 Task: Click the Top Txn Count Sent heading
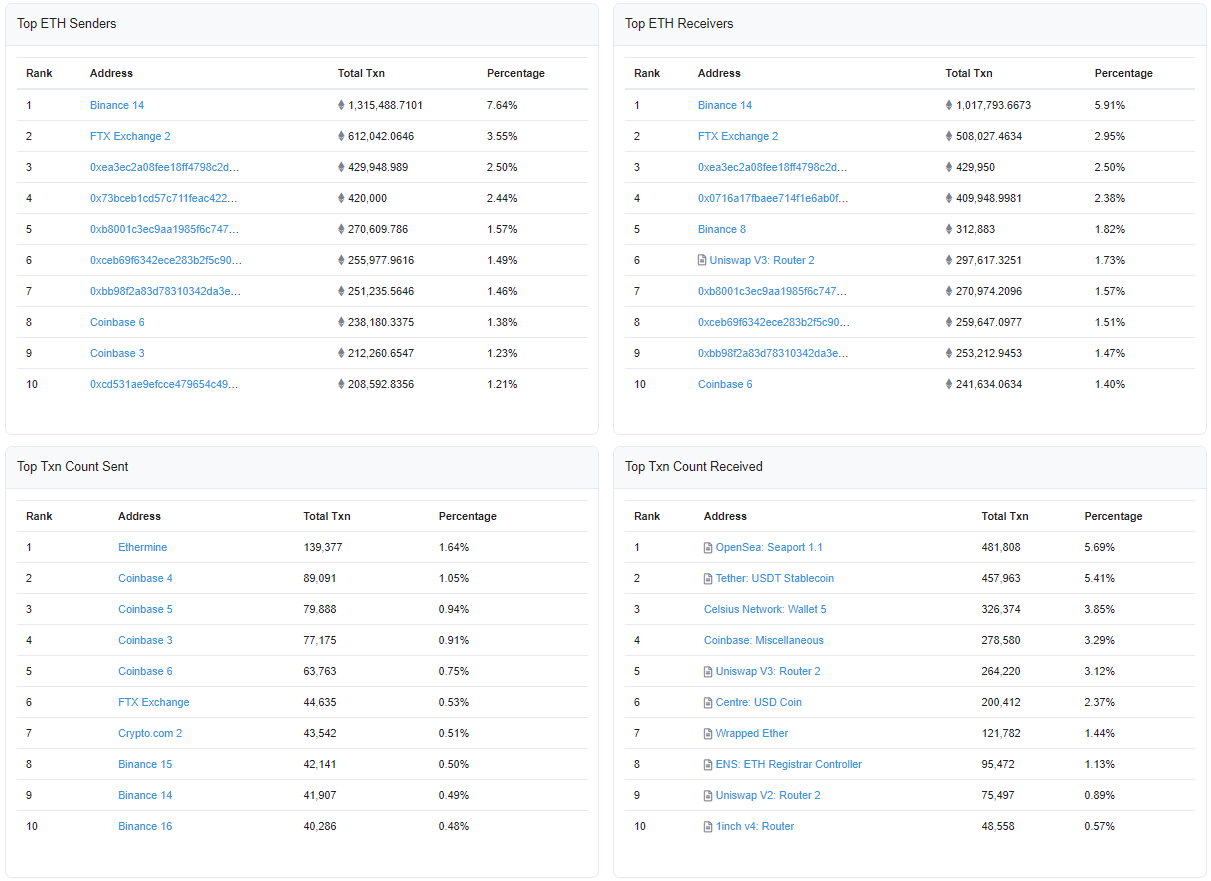(x=73, y=466)
